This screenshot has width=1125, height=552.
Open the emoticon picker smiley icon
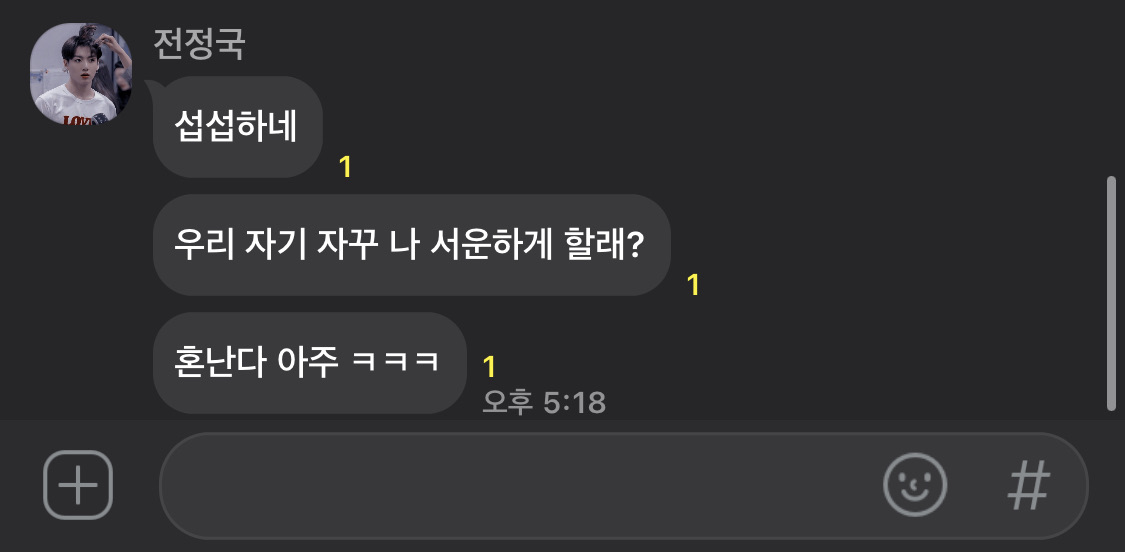pos(915,485)
